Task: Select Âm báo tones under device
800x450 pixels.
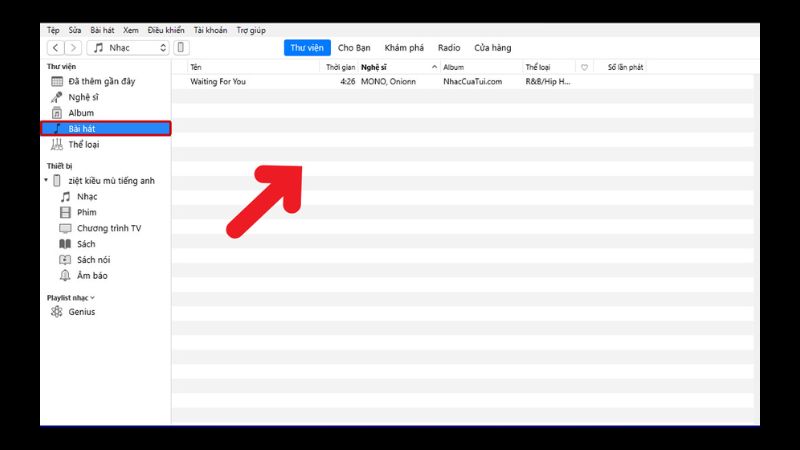Action: [x=91, y=276]
